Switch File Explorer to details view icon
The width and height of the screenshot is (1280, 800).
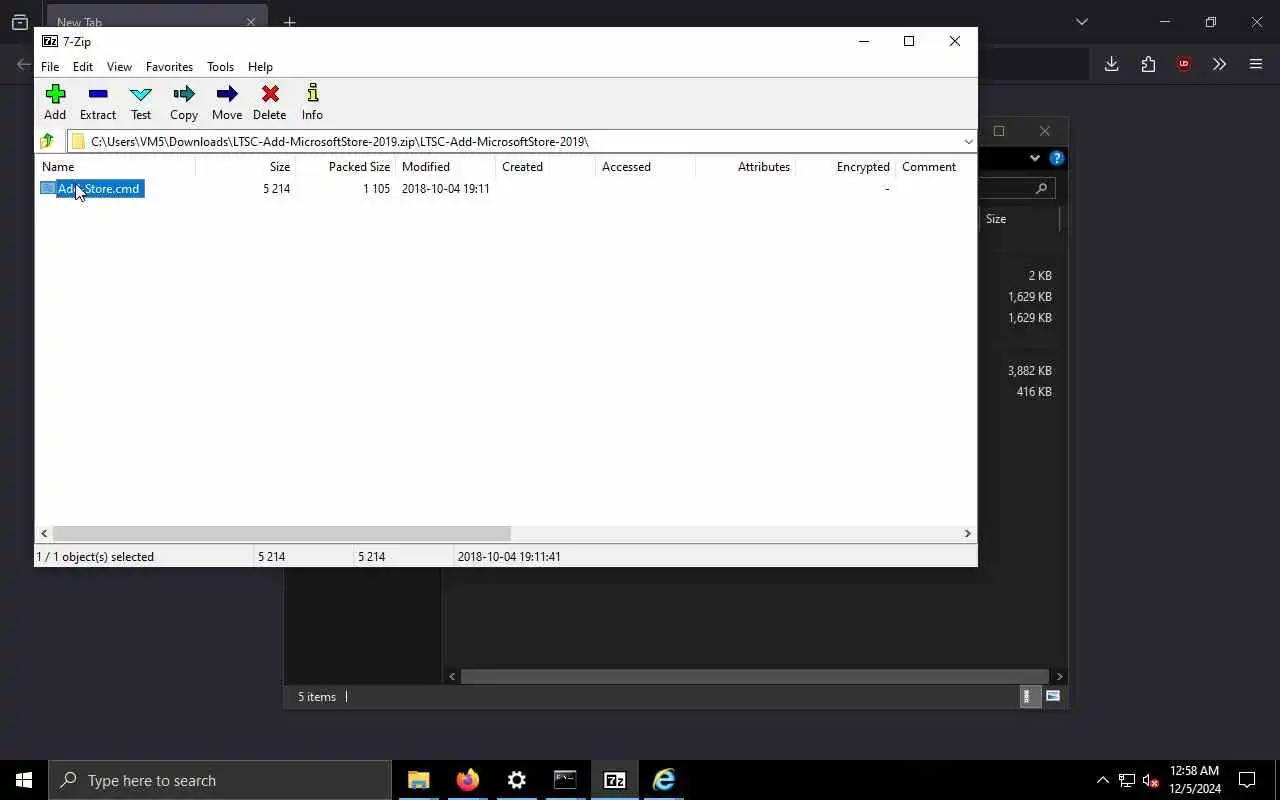1029,696
